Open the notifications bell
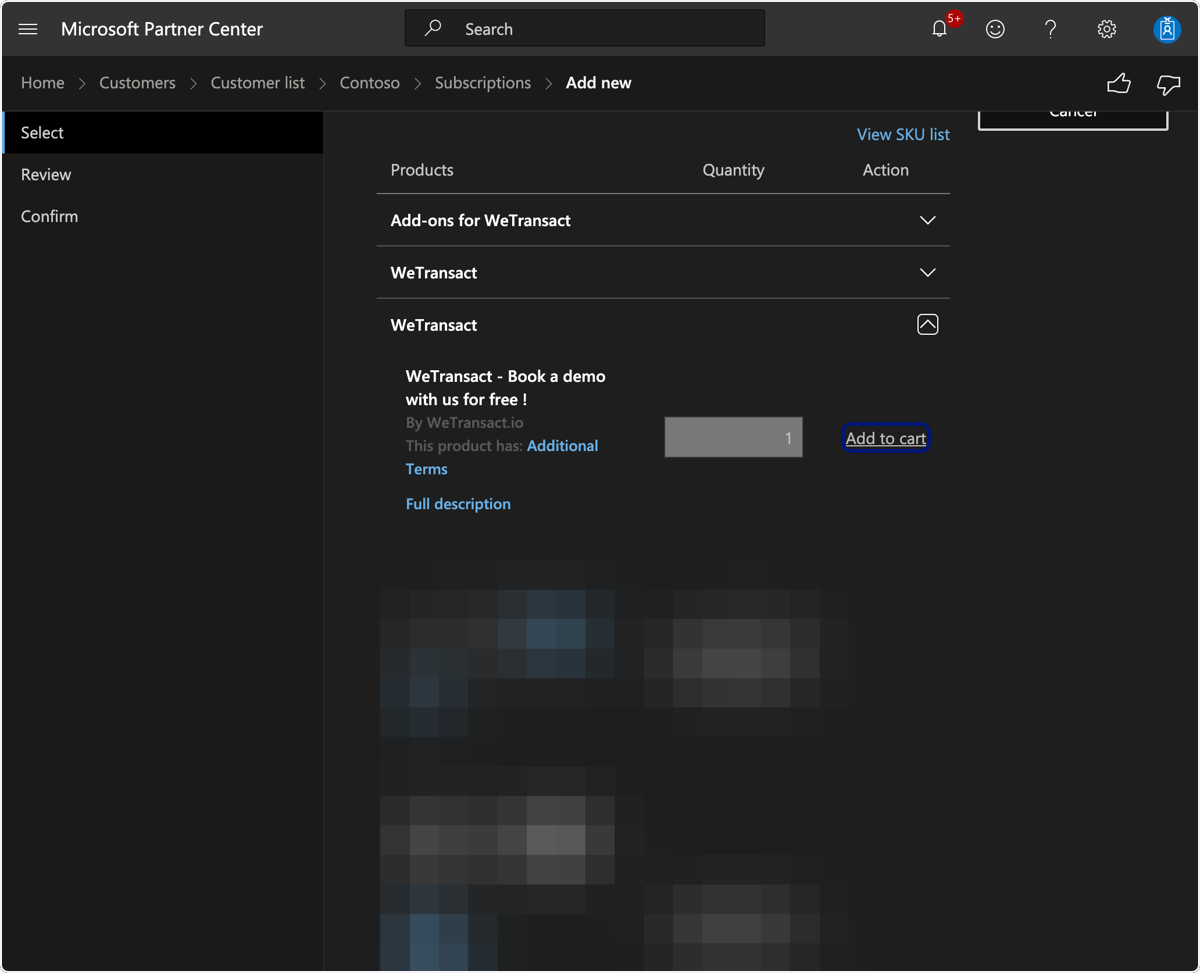 tap(940, 29)
